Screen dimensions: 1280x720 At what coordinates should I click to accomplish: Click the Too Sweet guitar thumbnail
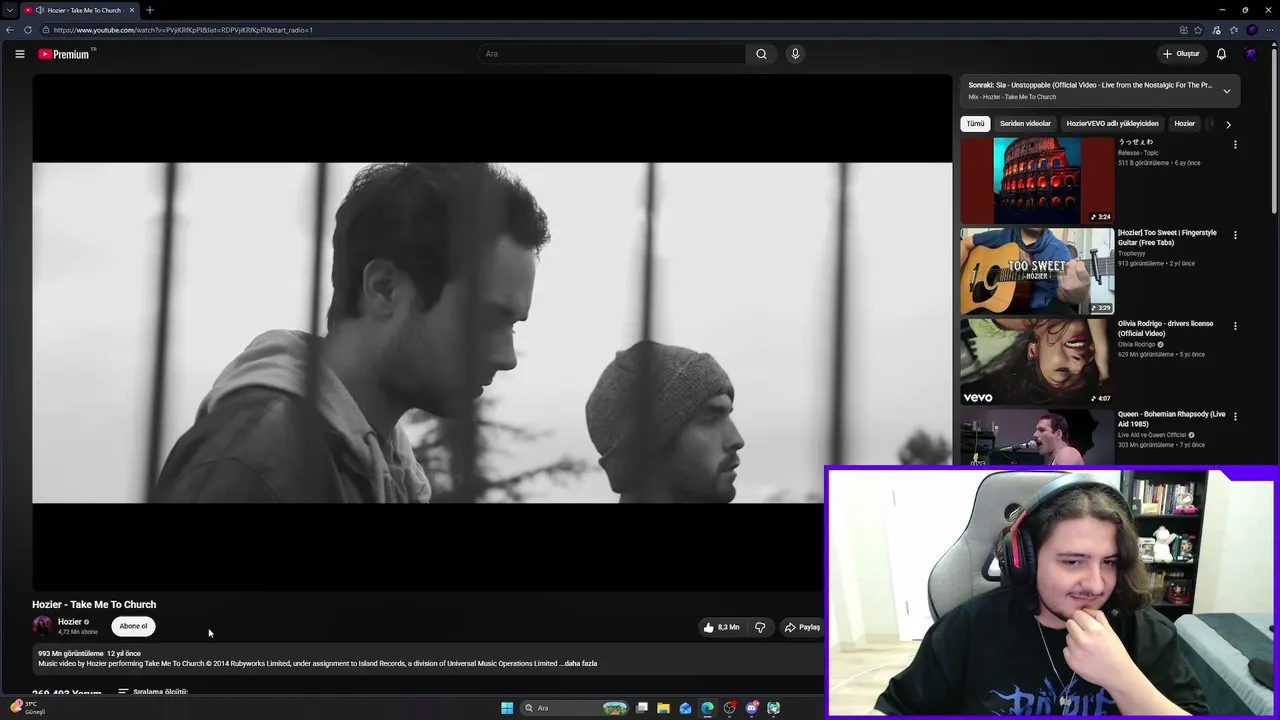[x=1037, y=271]
